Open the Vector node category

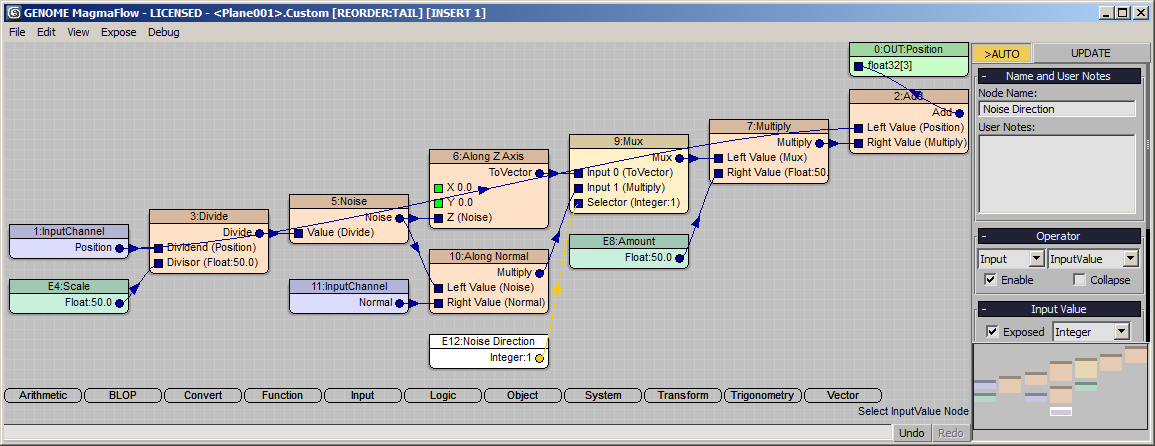point(843,395)
